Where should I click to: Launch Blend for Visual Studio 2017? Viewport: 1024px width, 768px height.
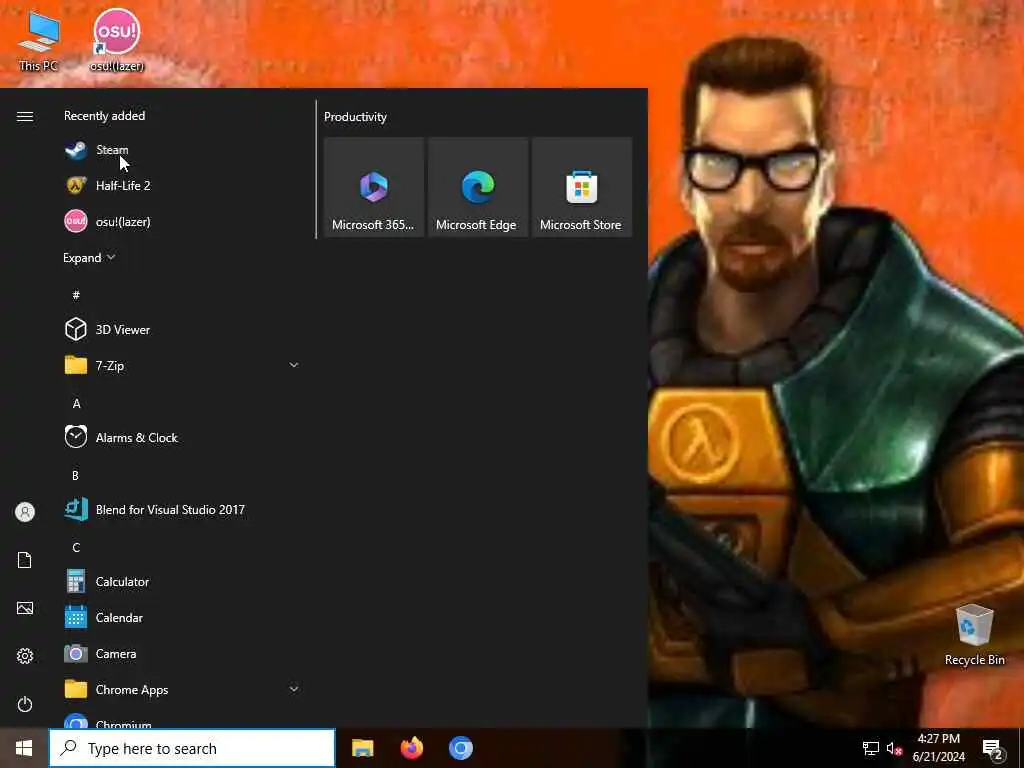182,509
